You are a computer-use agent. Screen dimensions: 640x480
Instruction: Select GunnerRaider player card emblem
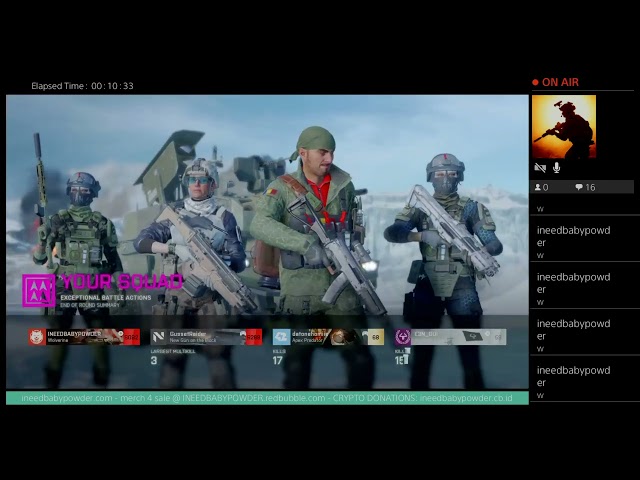click(x=159, y=337)
